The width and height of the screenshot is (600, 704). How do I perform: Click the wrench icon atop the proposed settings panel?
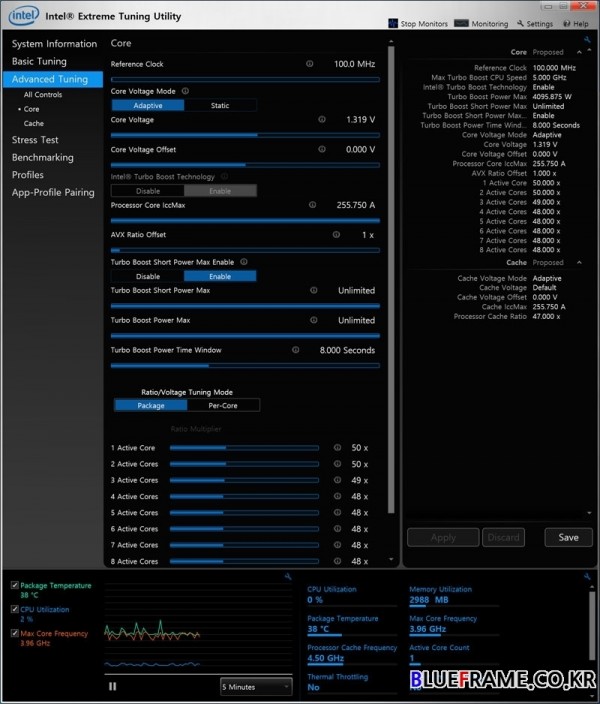point(587,40)
